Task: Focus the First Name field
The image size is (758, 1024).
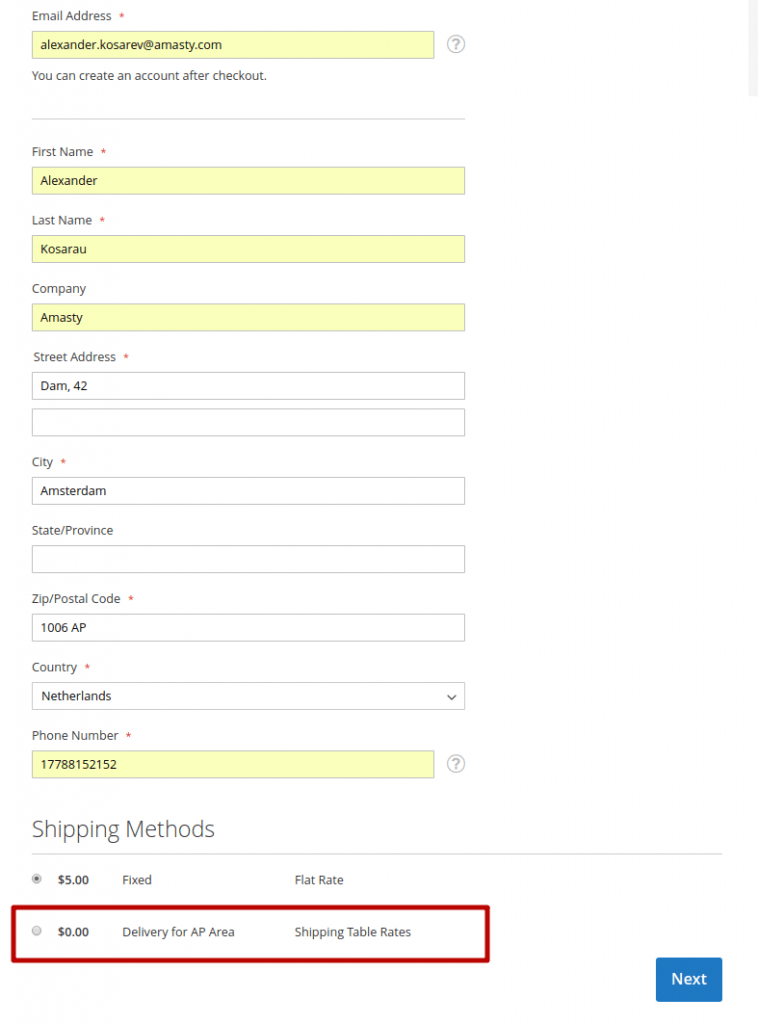Action: [248, 181]
